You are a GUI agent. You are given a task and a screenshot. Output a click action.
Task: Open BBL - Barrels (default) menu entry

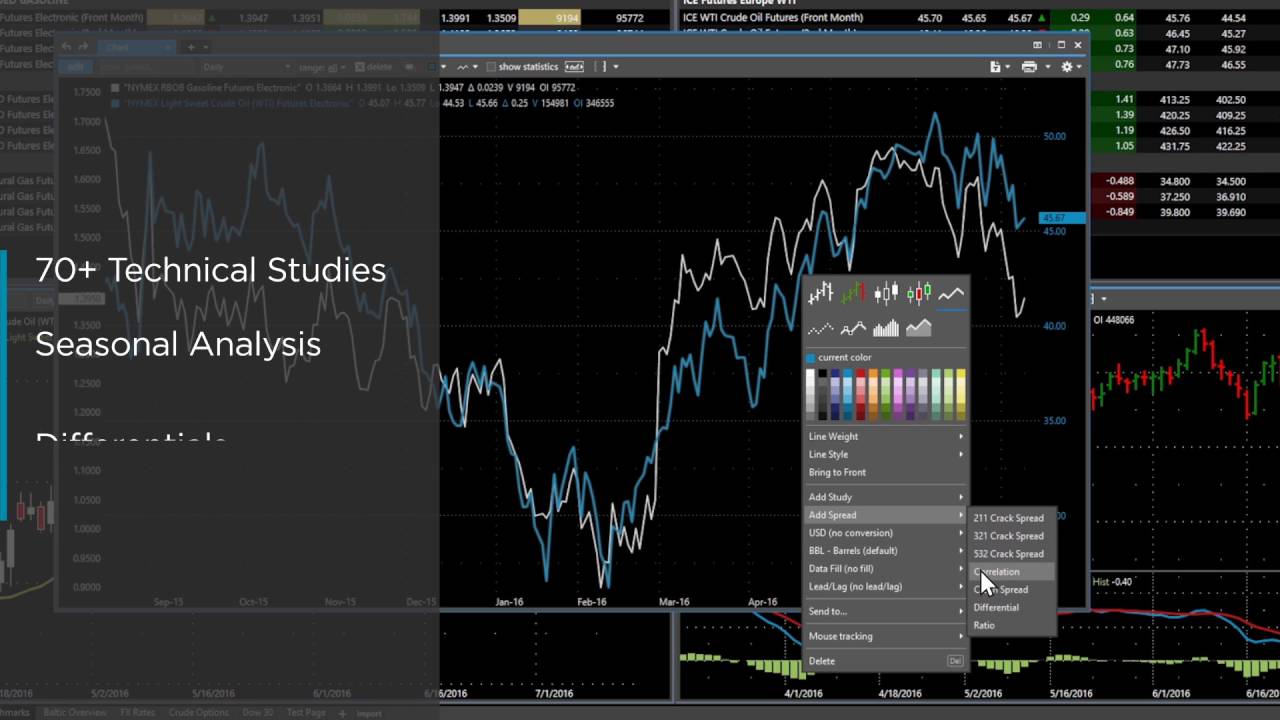pos(887,551)
